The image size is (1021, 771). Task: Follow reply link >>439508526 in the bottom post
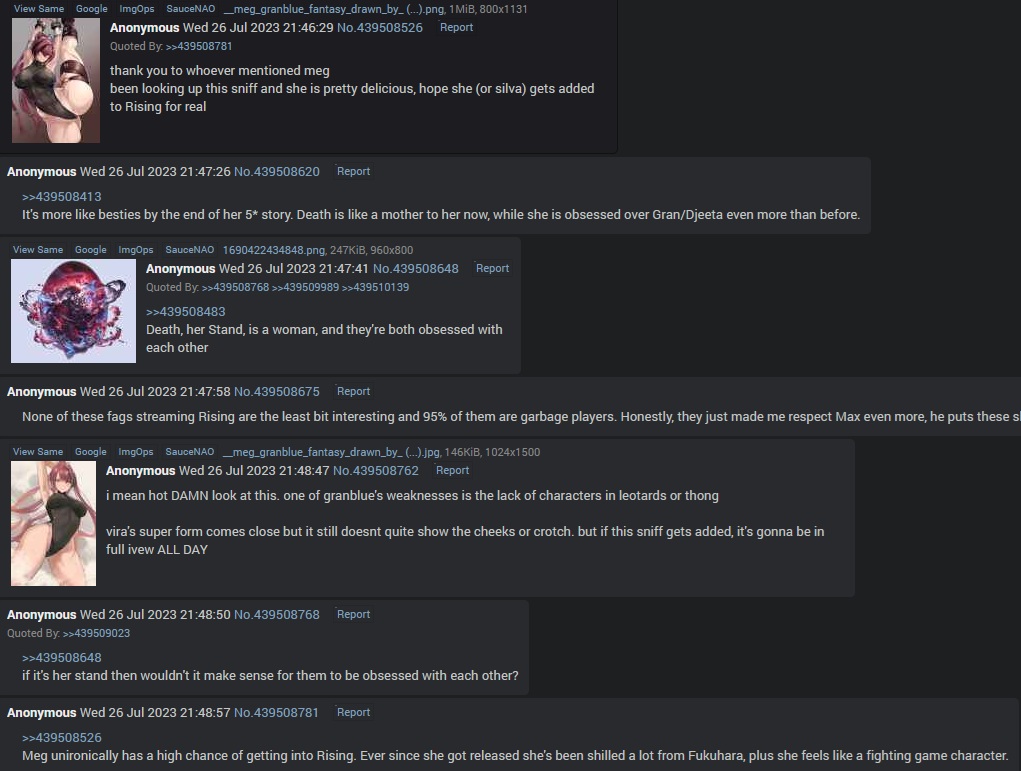(x=62, y=738)
